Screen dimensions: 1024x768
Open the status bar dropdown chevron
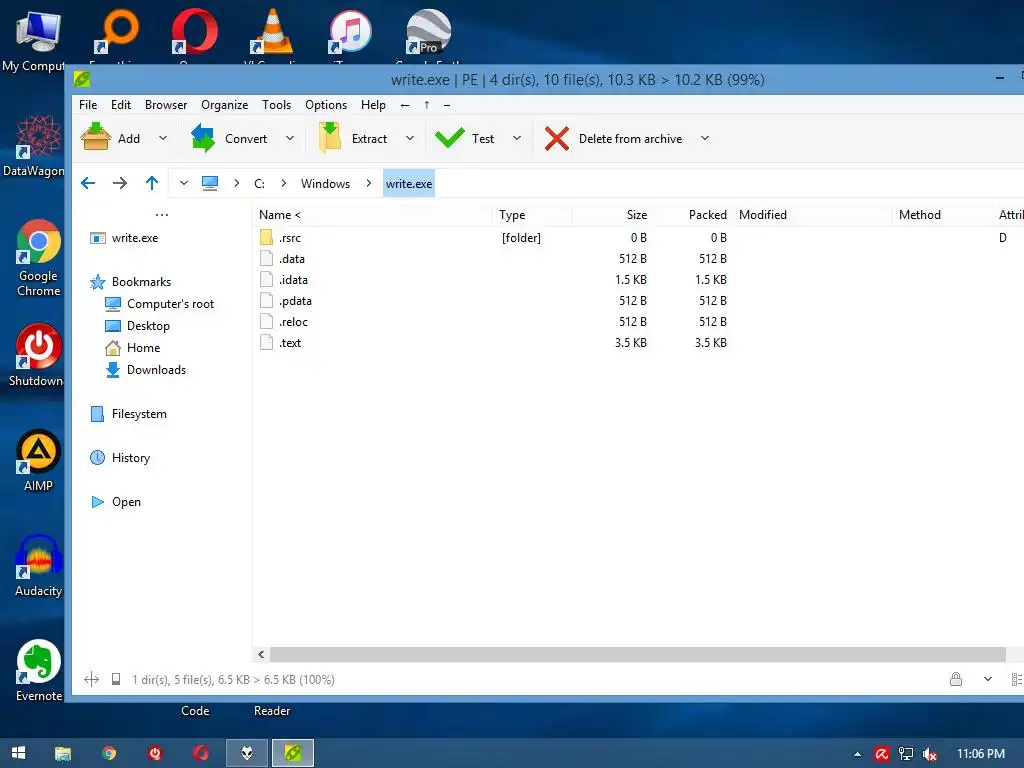[x=988, y=679]
